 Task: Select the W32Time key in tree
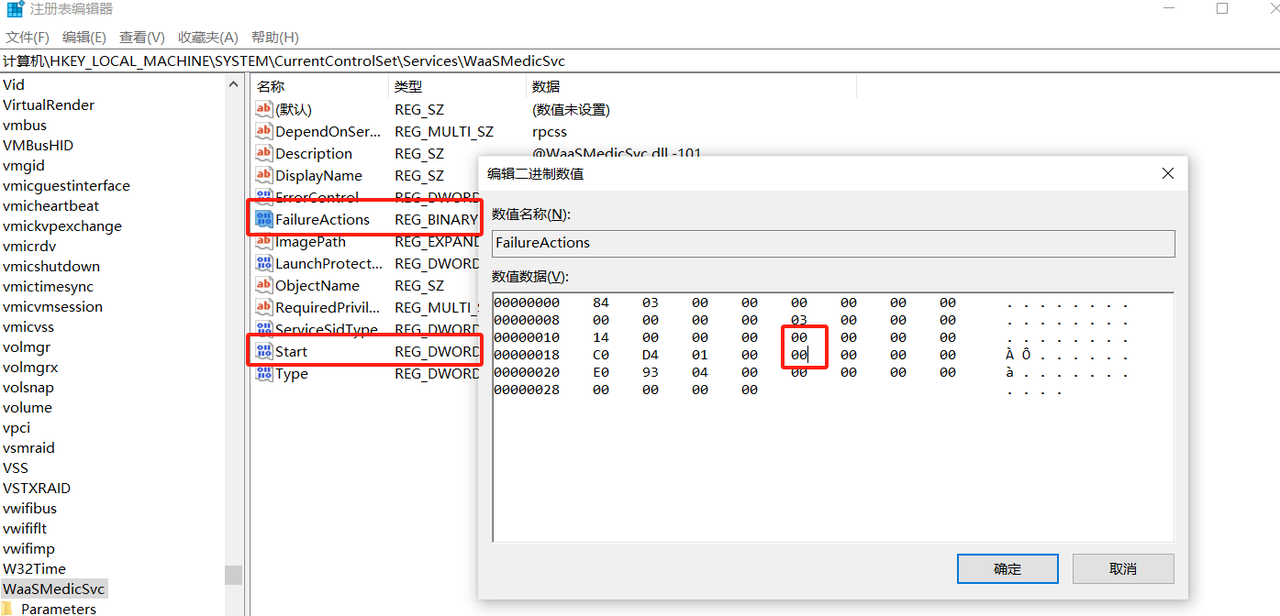pyautogui.click(x=34, y=569)
